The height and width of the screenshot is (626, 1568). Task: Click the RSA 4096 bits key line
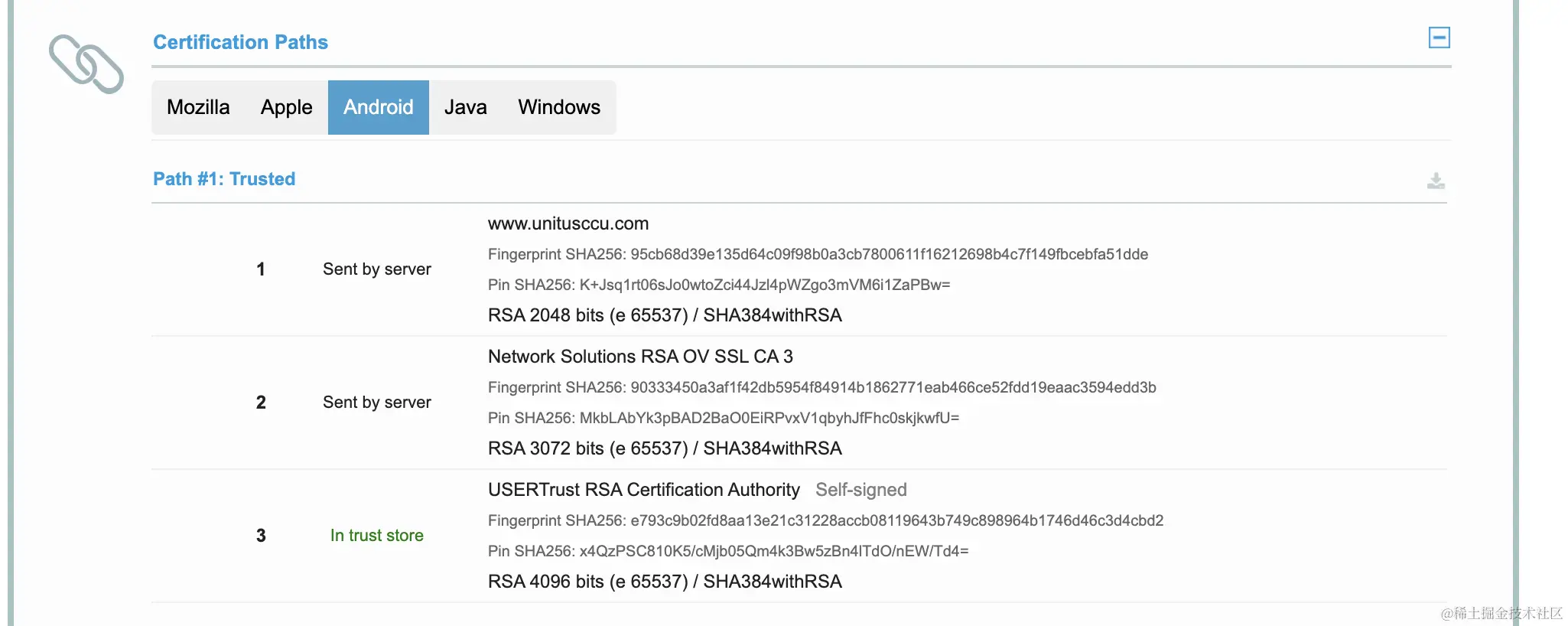pos(665,582)
